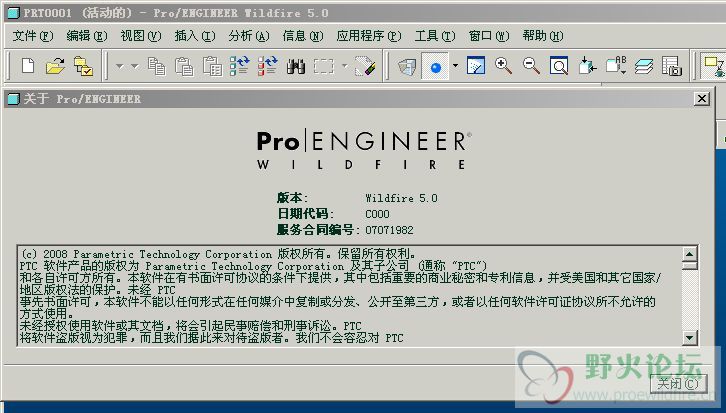726x413 pixels.
Task: Open the 分析(A) menu
Action: point(249,36)
